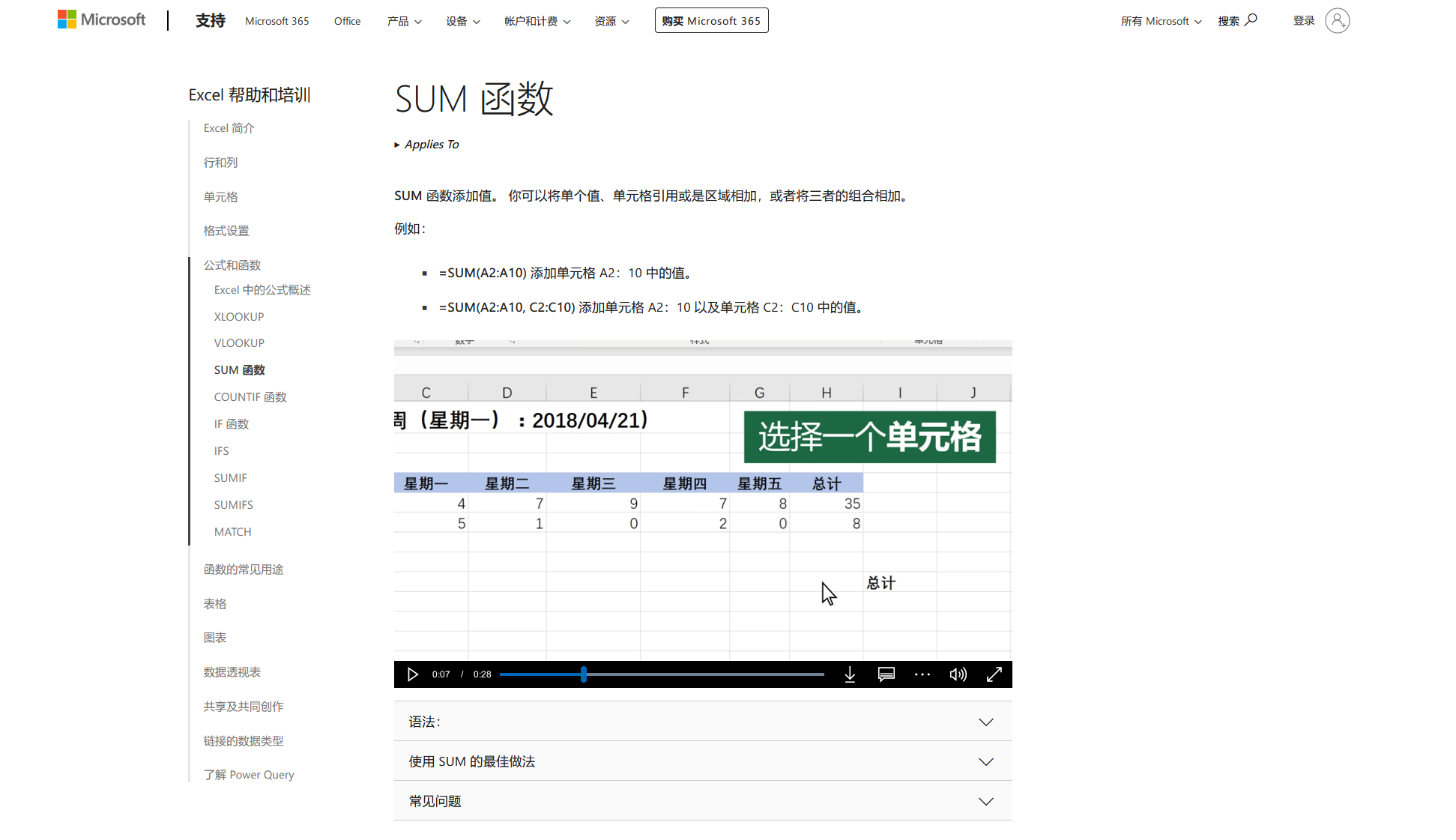Enter fullscreen mode for the video
1456x840 pixels.
[x=994, y=674]
